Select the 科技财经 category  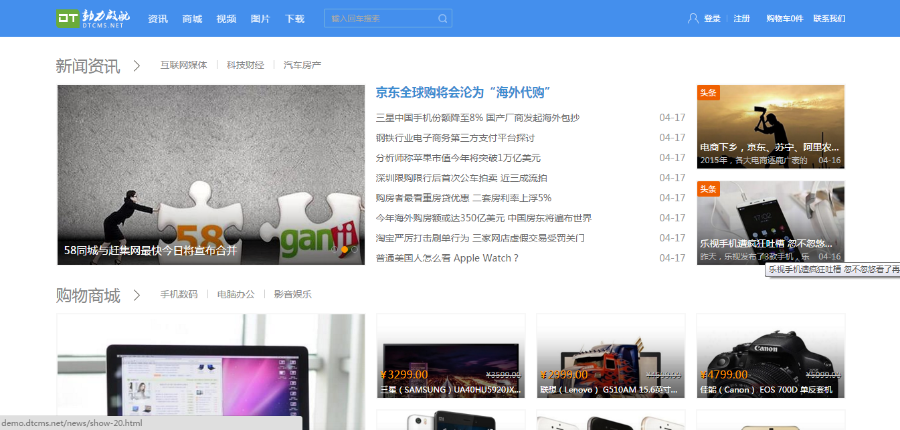pyautogui.click(x=245, y=65)
